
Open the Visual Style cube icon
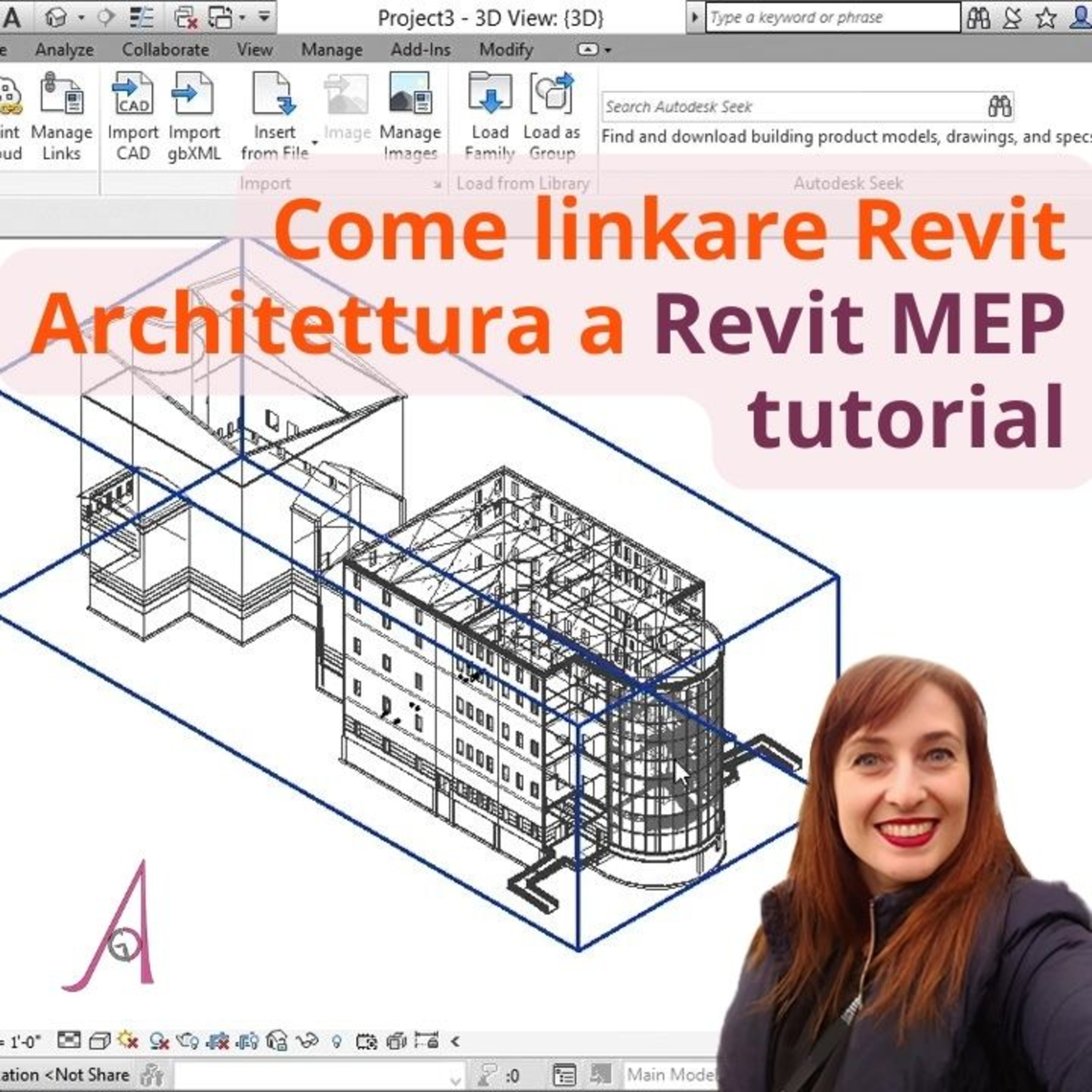coord(100,1041)
